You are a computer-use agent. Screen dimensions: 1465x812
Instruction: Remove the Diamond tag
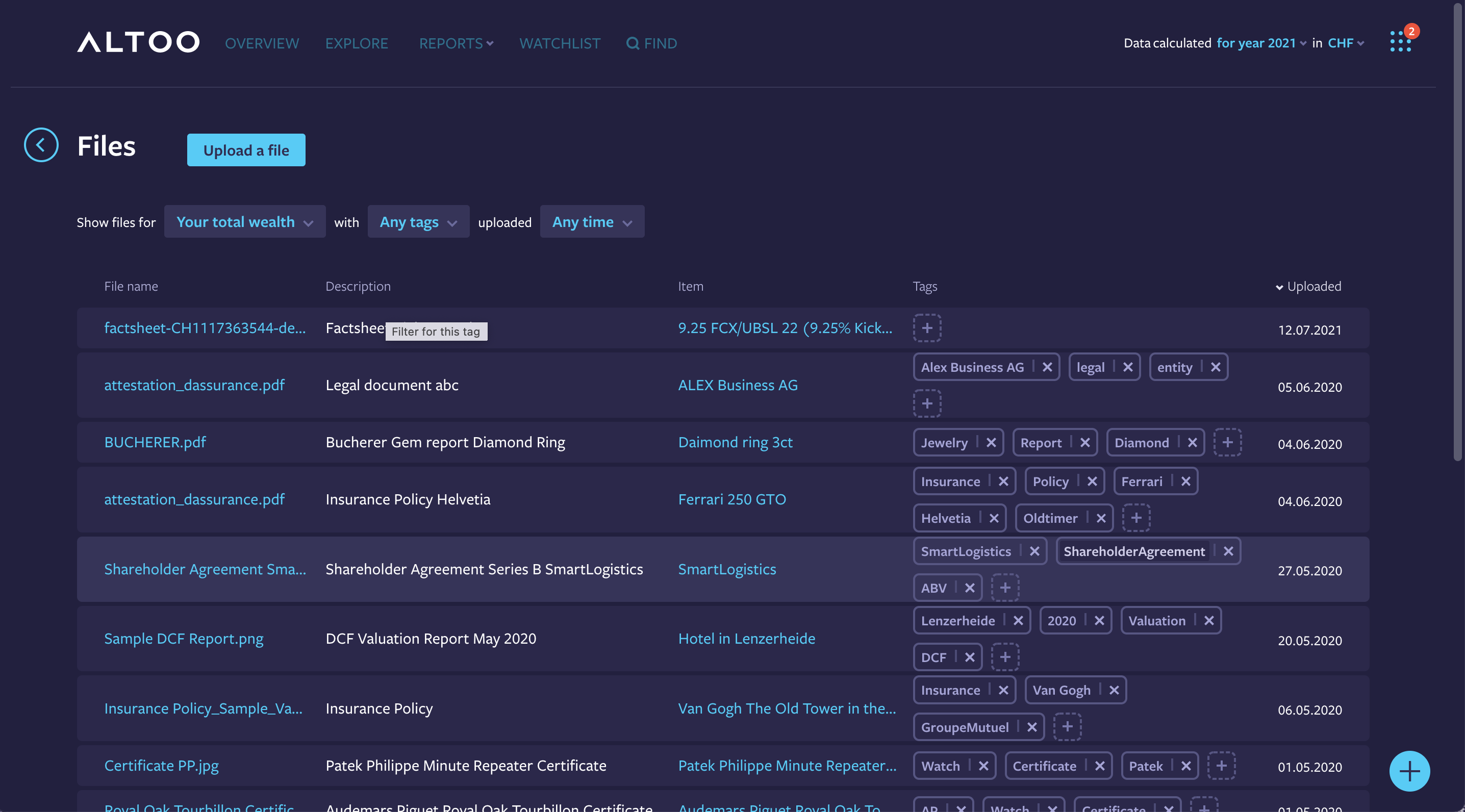pos(1192,442)
